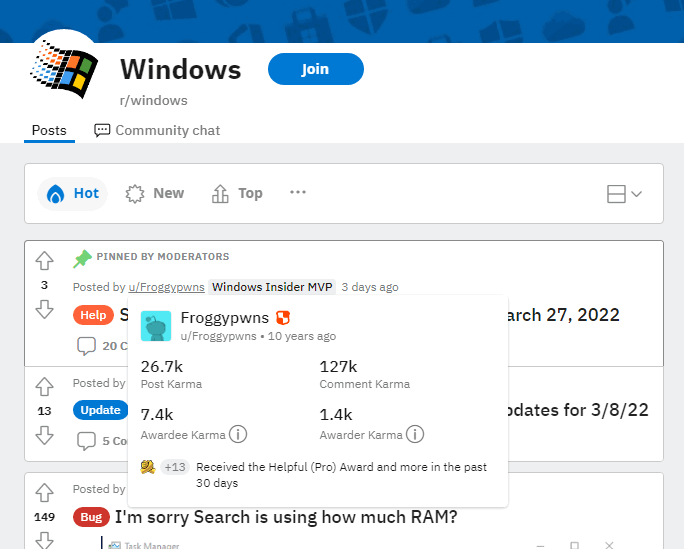
Task: Click the blue Update flair tag
Action: pyautogui.click(x=100, y=410)
